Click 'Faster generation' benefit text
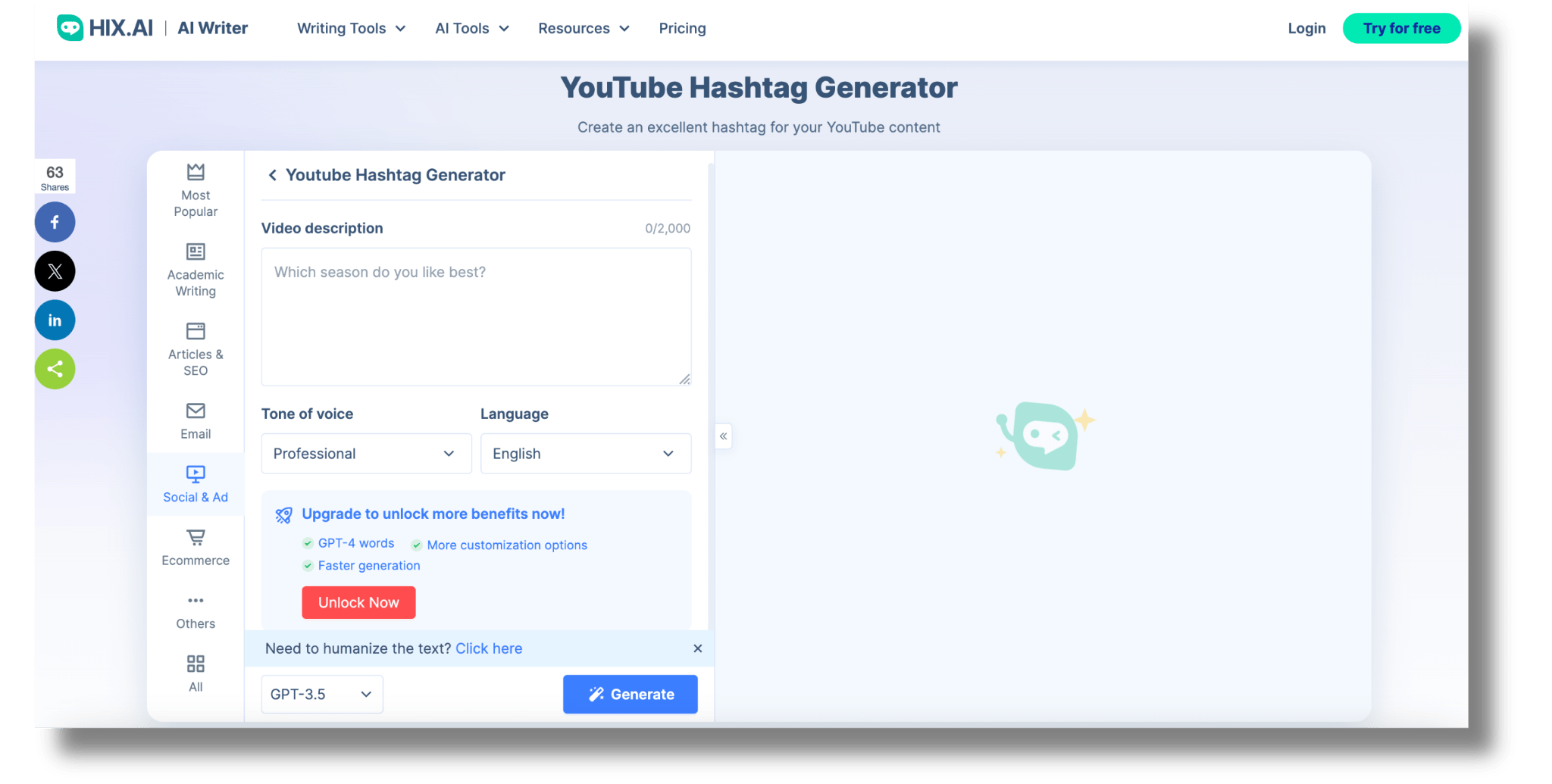The image size is (1552, 784). coord(369,565)
